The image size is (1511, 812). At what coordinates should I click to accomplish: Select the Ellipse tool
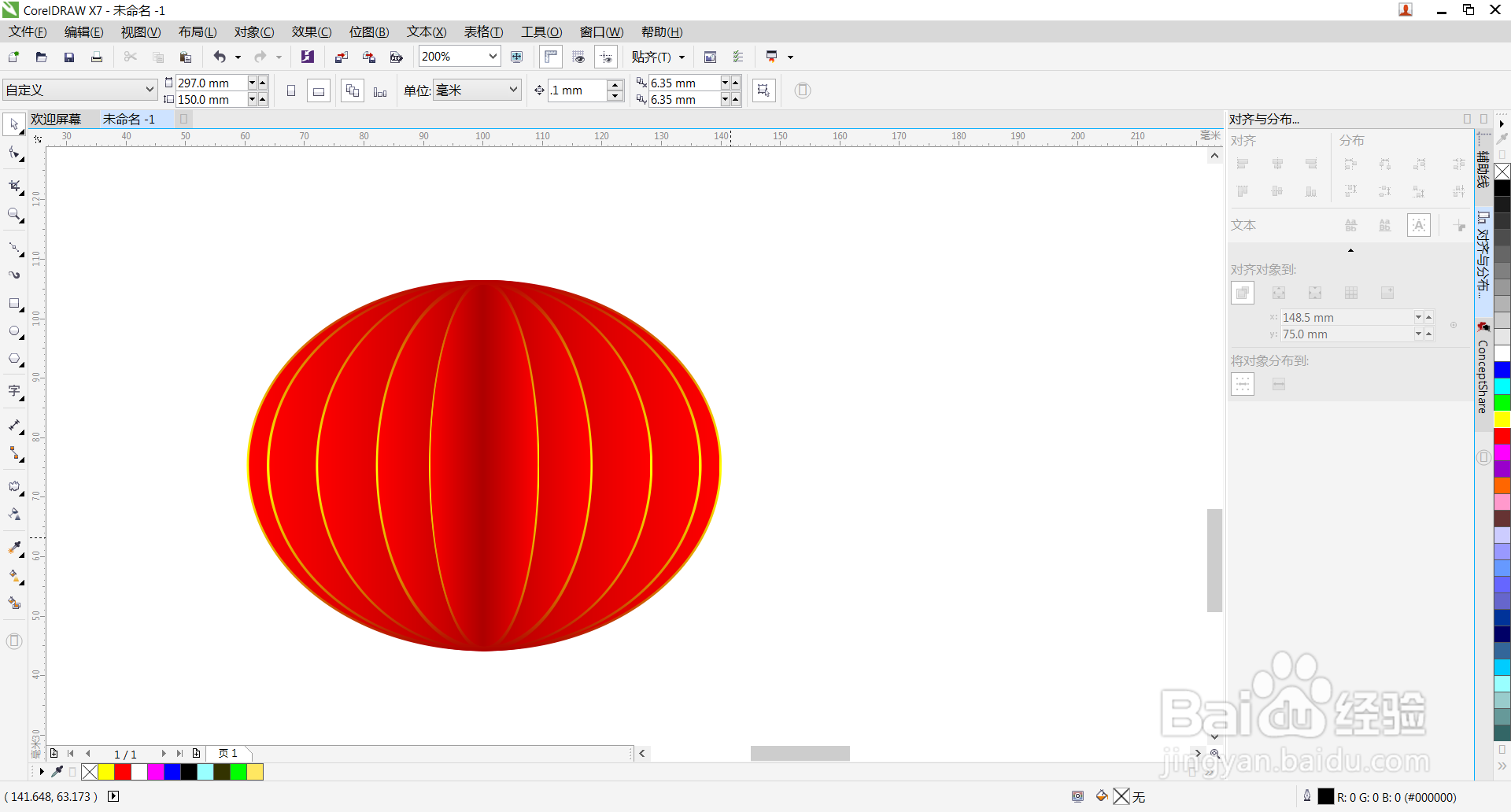click(x=14, y=331)
